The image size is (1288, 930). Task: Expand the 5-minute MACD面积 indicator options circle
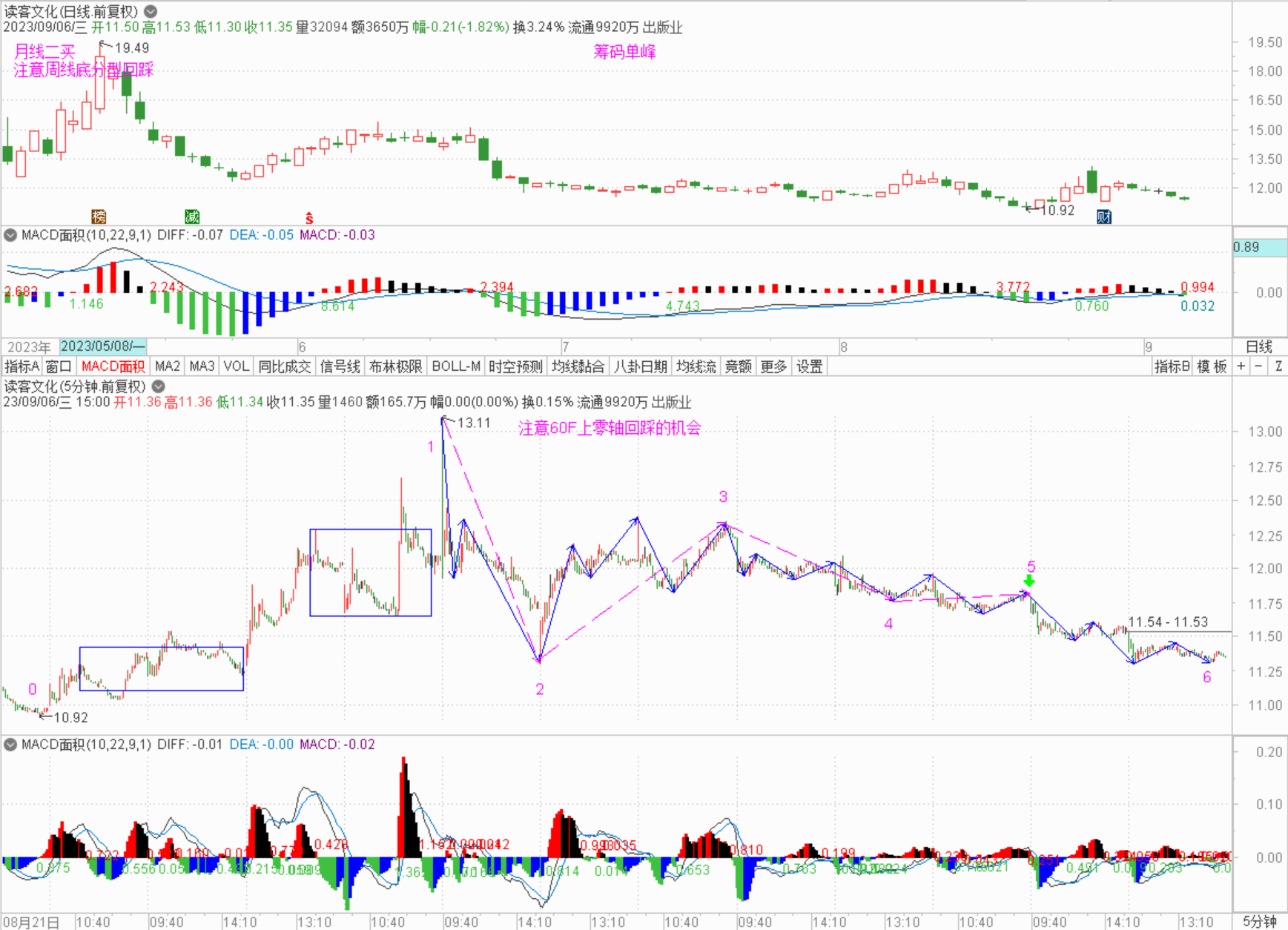tap(10, 745)
